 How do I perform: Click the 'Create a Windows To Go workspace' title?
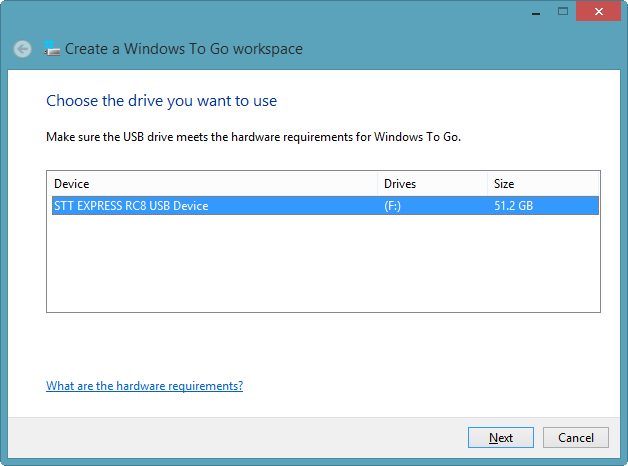click(x=184, y=49)
